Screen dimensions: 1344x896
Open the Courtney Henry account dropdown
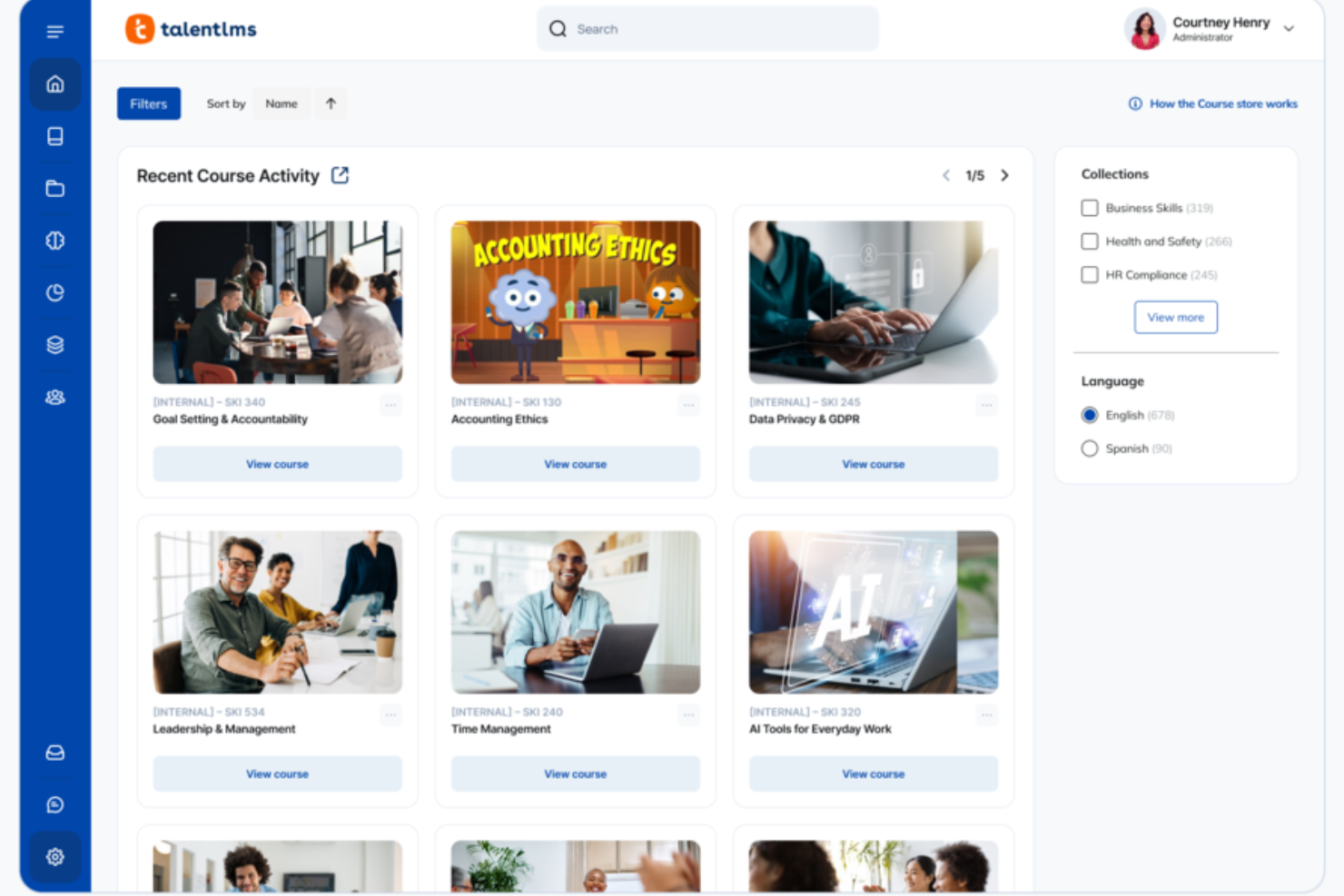tap(1289, 28)
